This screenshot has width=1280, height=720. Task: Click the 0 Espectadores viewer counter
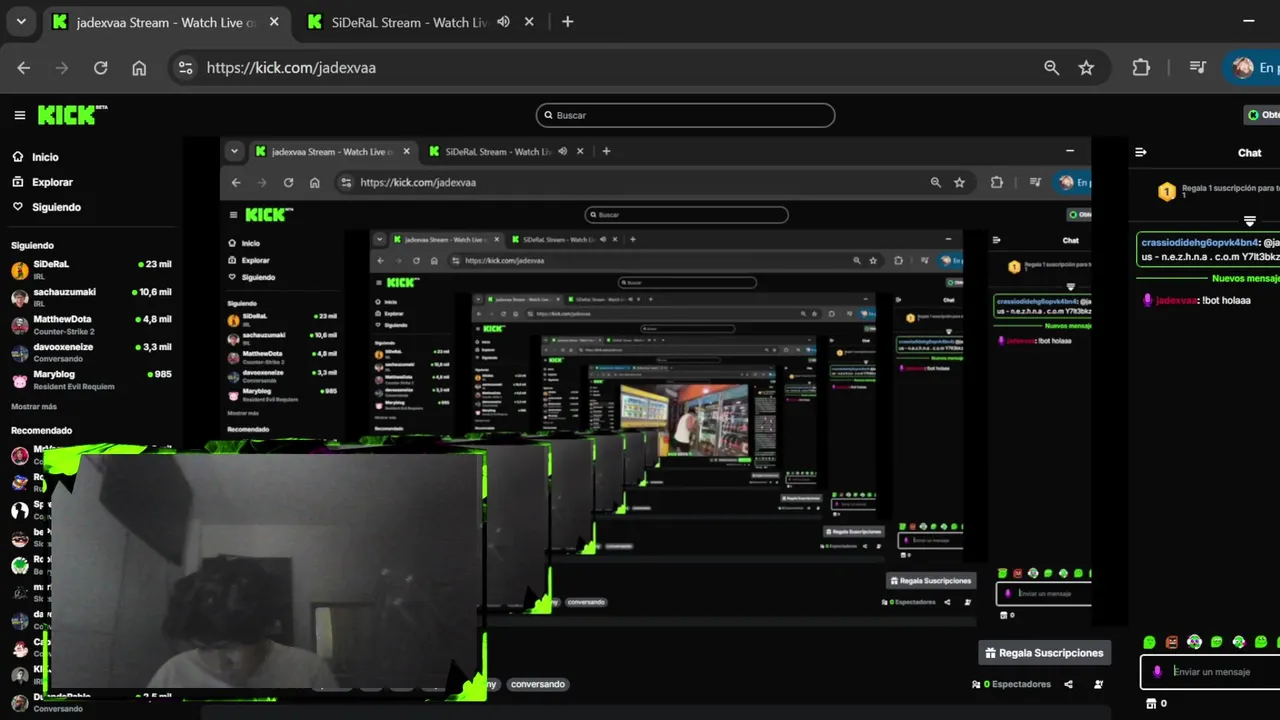click(x=1011, y=684)
